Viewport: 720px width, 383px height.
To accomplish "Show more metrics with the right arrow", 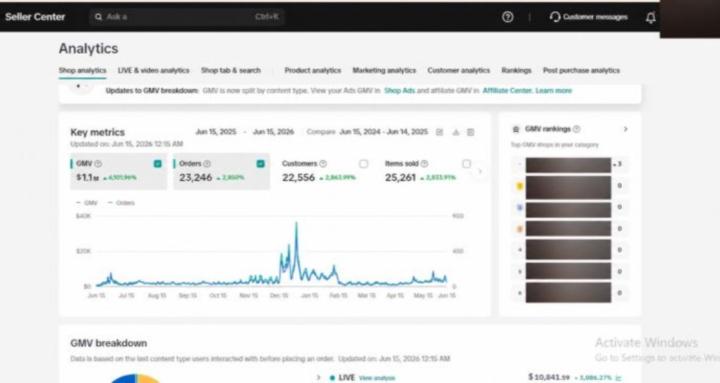I will [x=480, y=171].
